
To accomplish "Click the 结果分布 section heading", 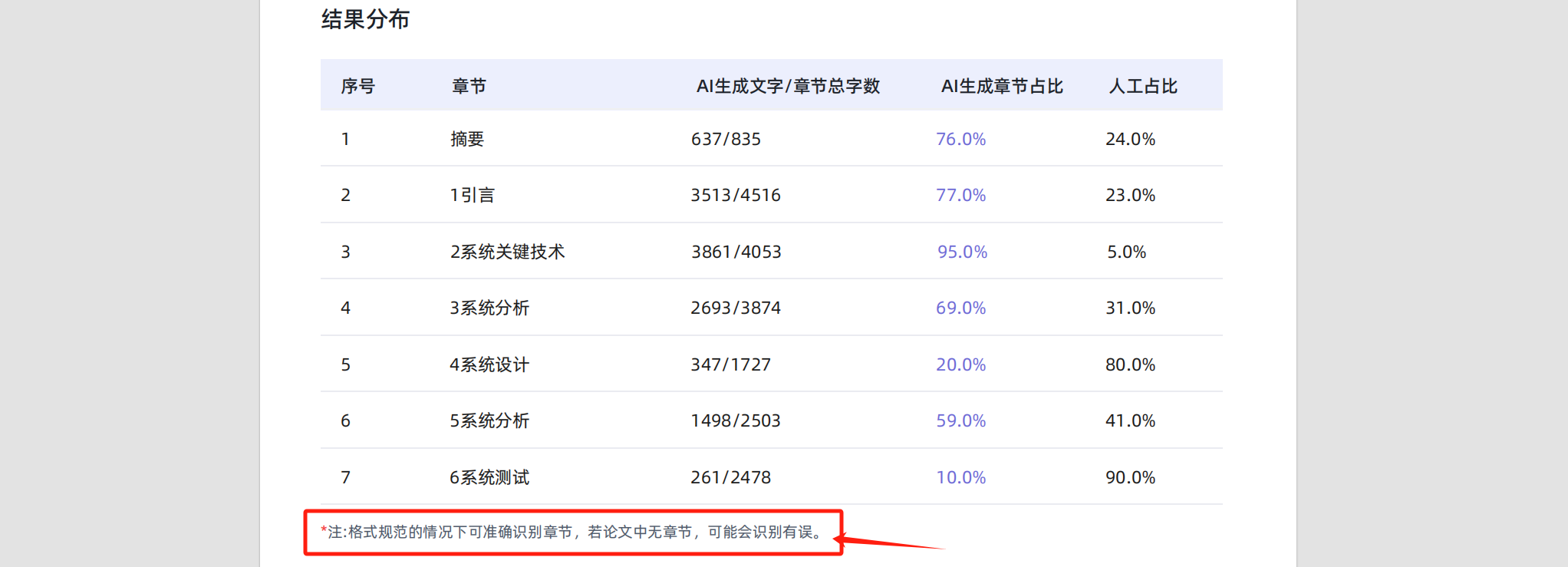I will pyautogui.click(x=365, y=19).
